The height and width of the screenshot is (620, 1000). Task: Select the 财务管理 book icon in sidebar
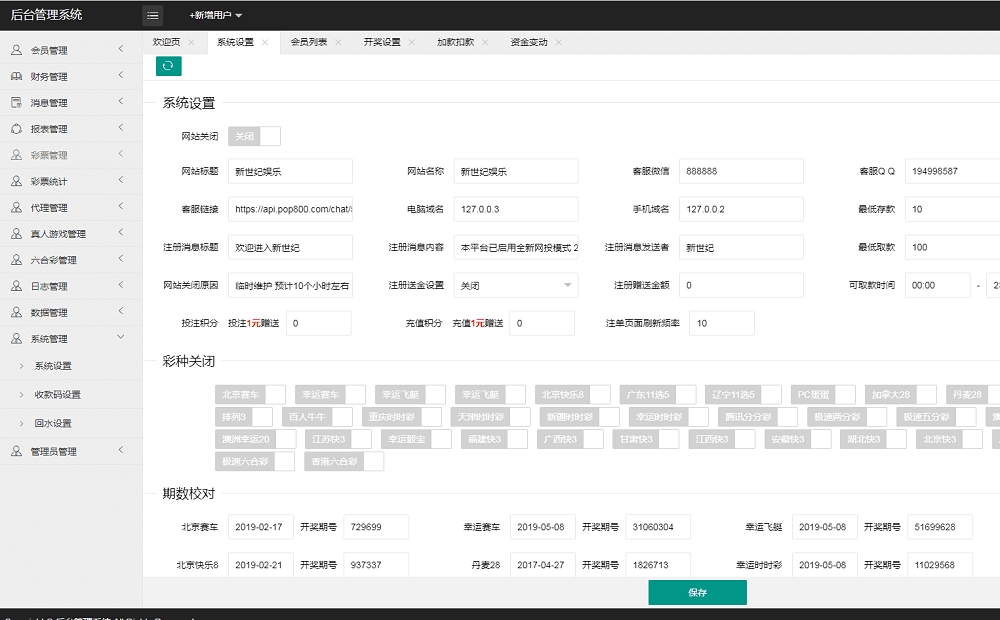coord(17,76)
